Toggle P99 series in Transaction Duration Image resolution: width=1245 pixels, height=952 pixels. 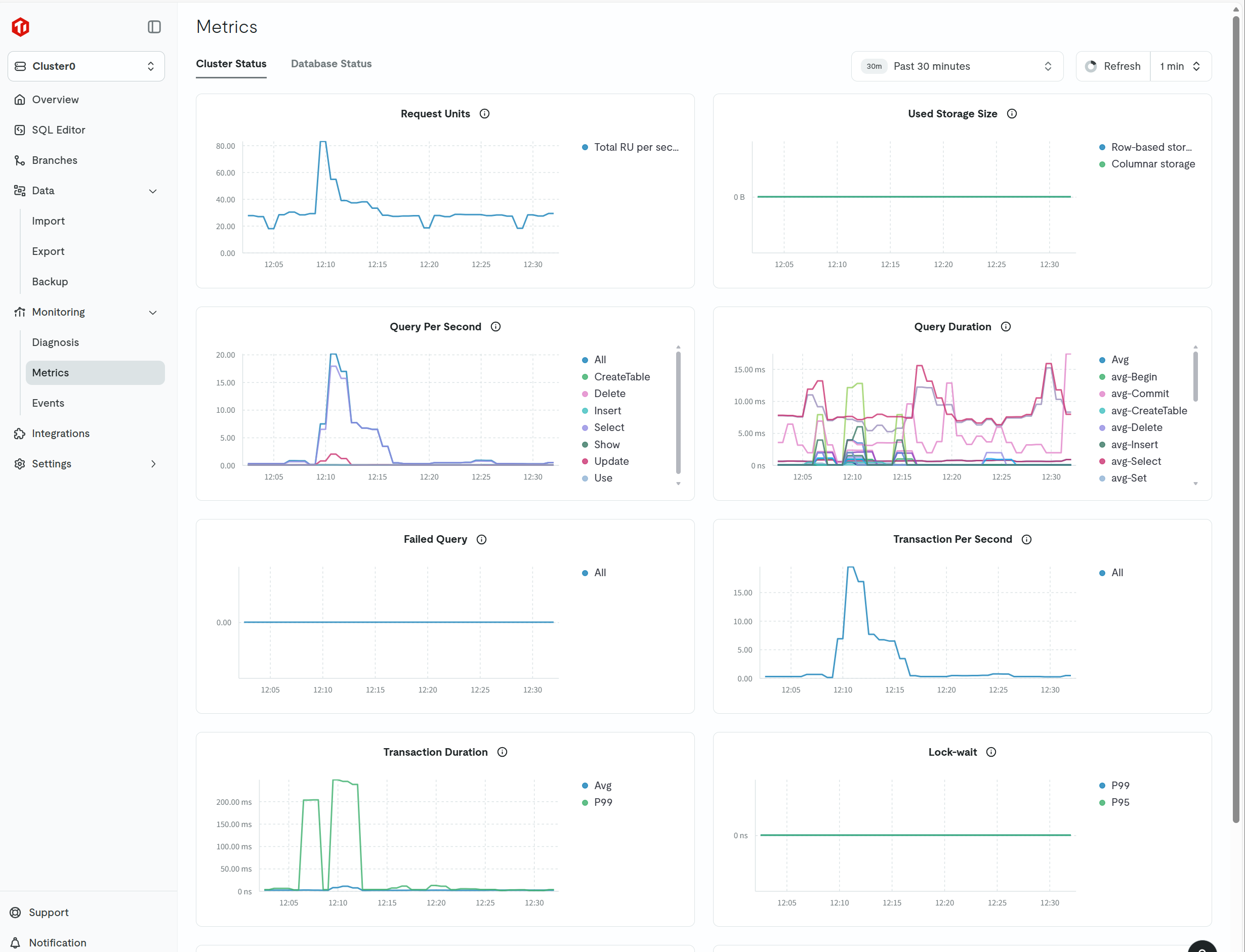pos(603,802)
